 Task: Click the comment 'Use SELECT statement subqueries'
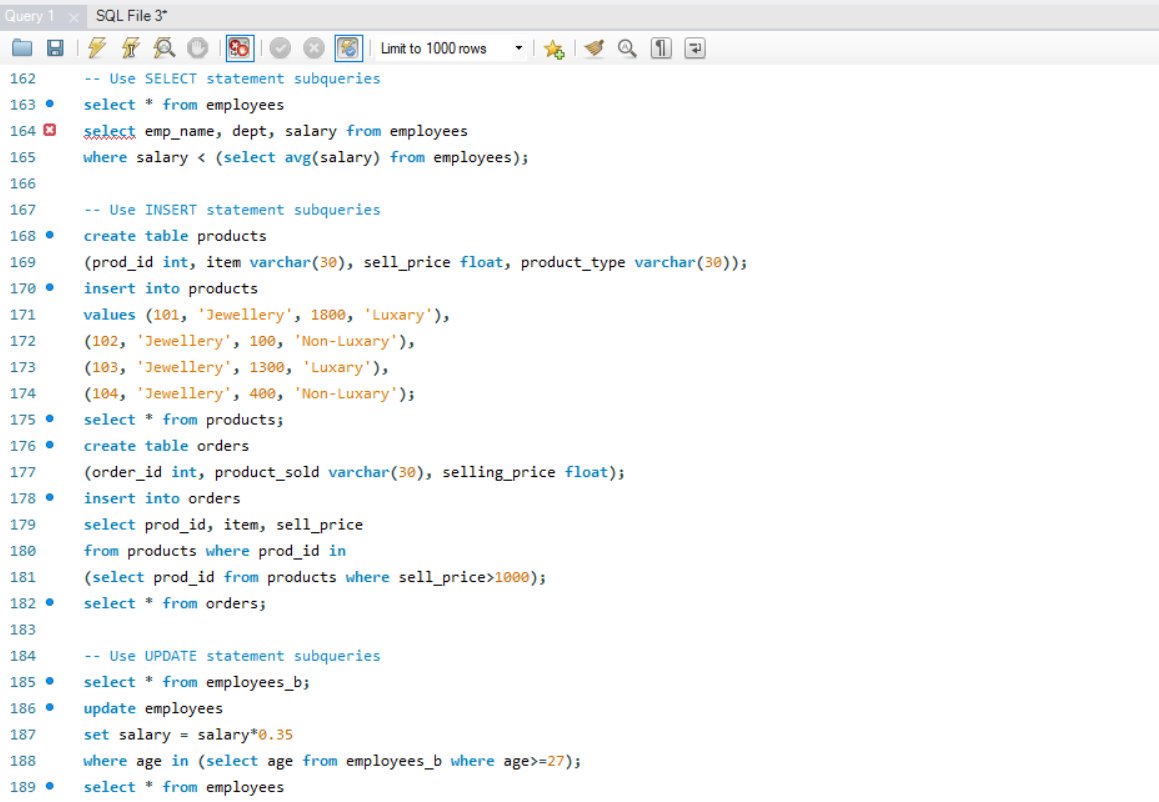tap(245, 78)
